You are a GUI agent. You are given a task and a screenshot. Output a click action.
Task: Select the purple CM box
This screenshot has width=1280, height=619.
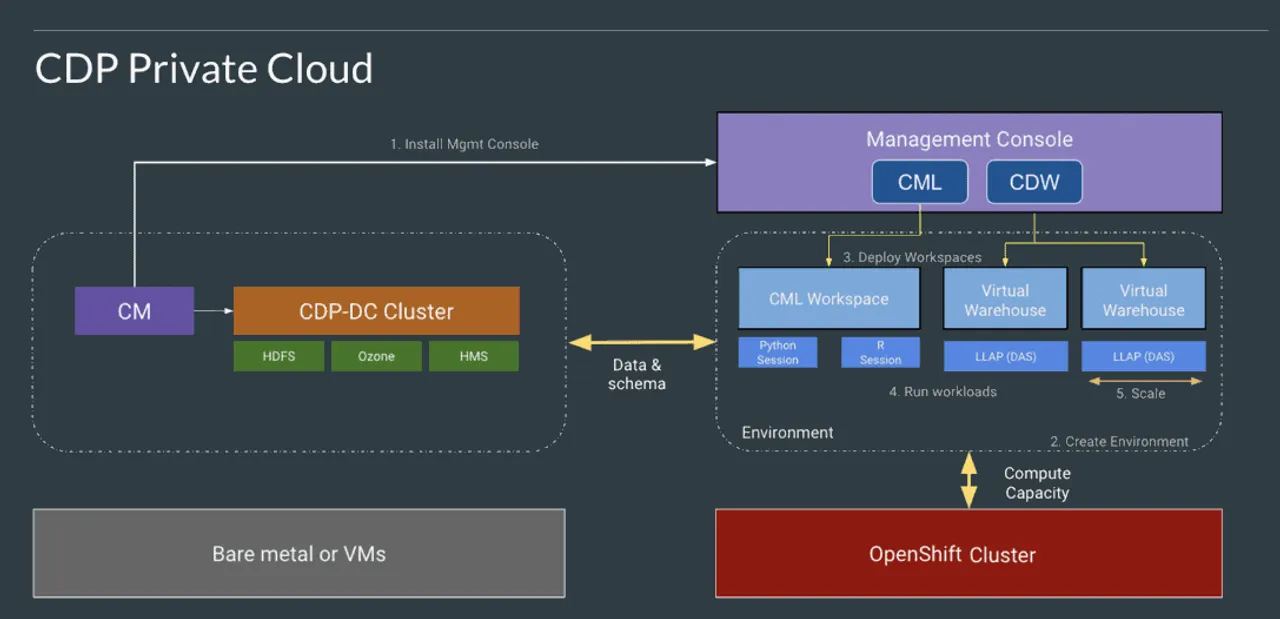tap(134, 311)
